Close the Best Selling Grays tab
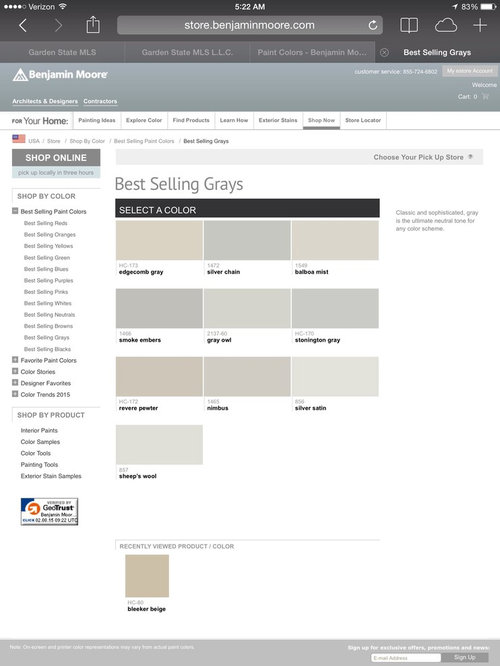Screen dimensions: 500x666 pyautogui.click(x=384, y=52)
